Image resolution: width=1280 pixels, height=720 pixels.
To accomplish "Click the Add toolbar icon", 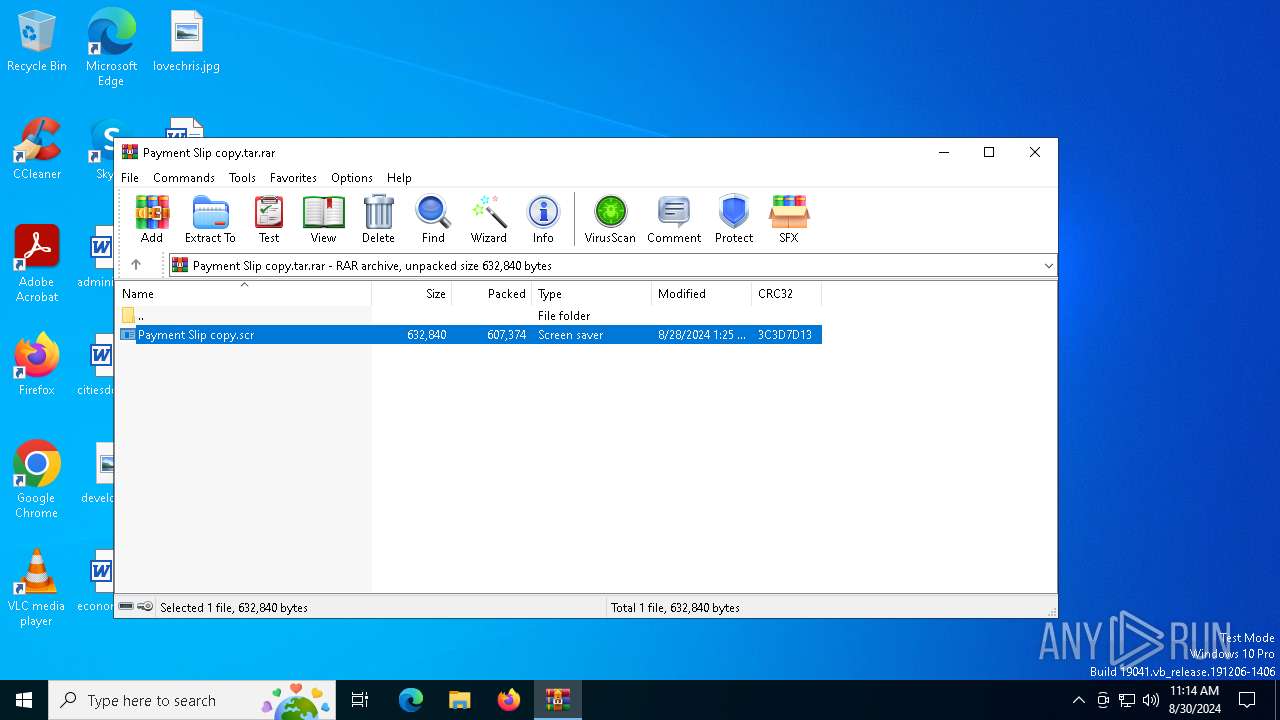I will point(152,219).
